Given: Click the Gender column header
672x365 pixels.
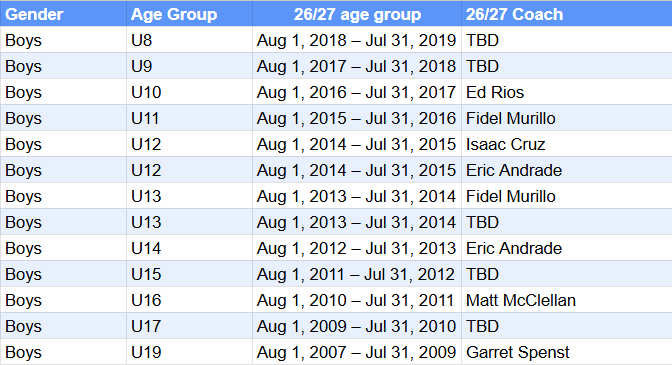Looking at the screenshot, I should (63, 14).
